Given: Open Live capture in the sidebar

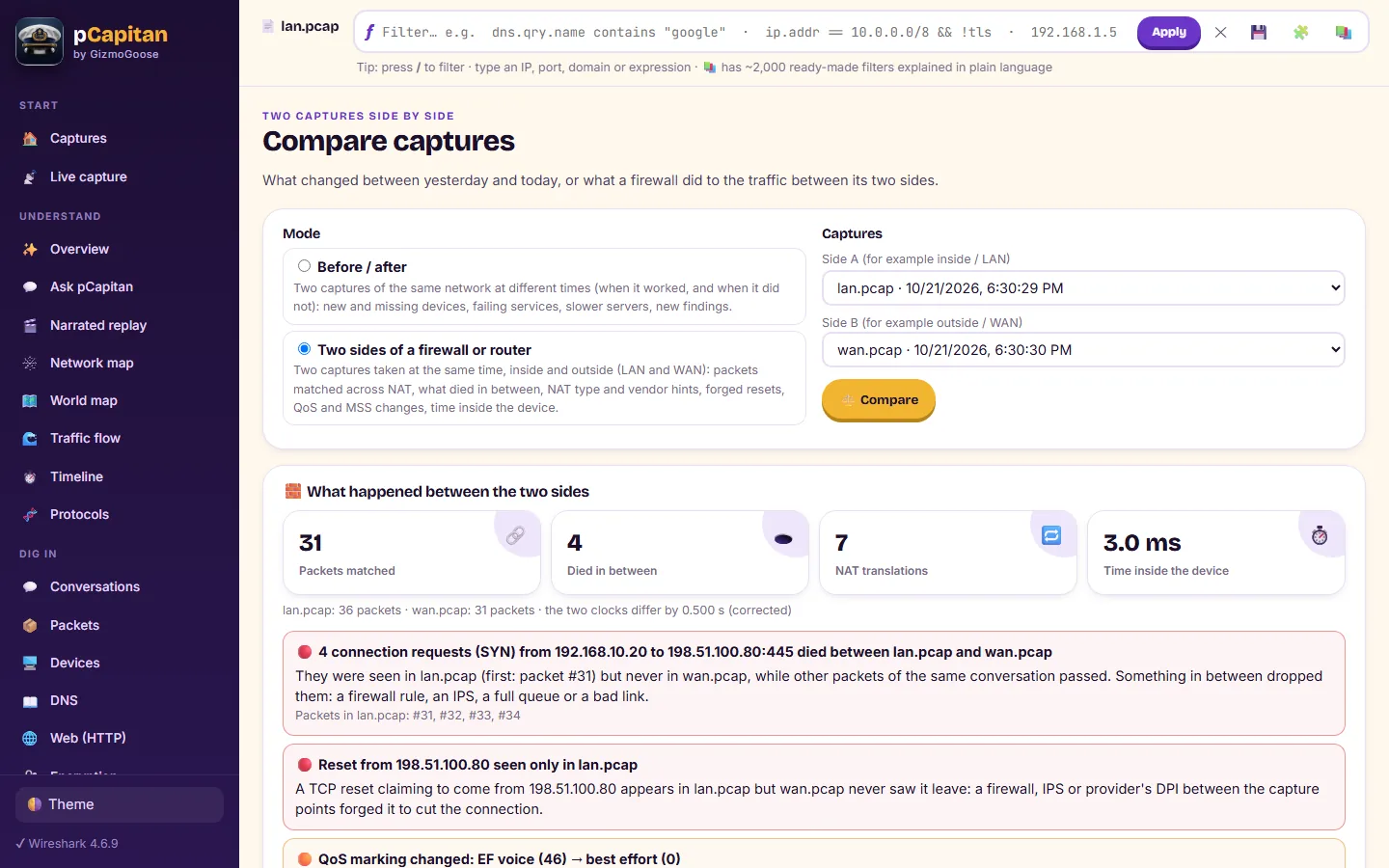Looking at the screenshot, I should pyautogui.click(x=120, y=176).
